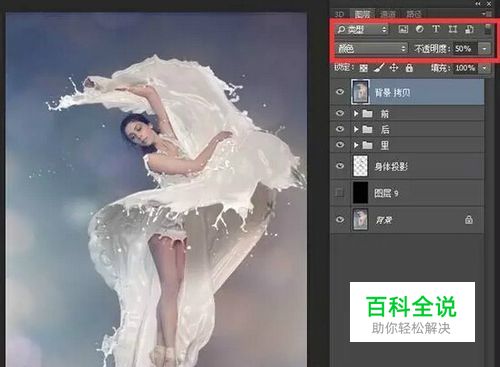Switch to the 路径 (Paths) tab
Screen dimensions: 500x367
pyautogui.click(x=414, y=14)
